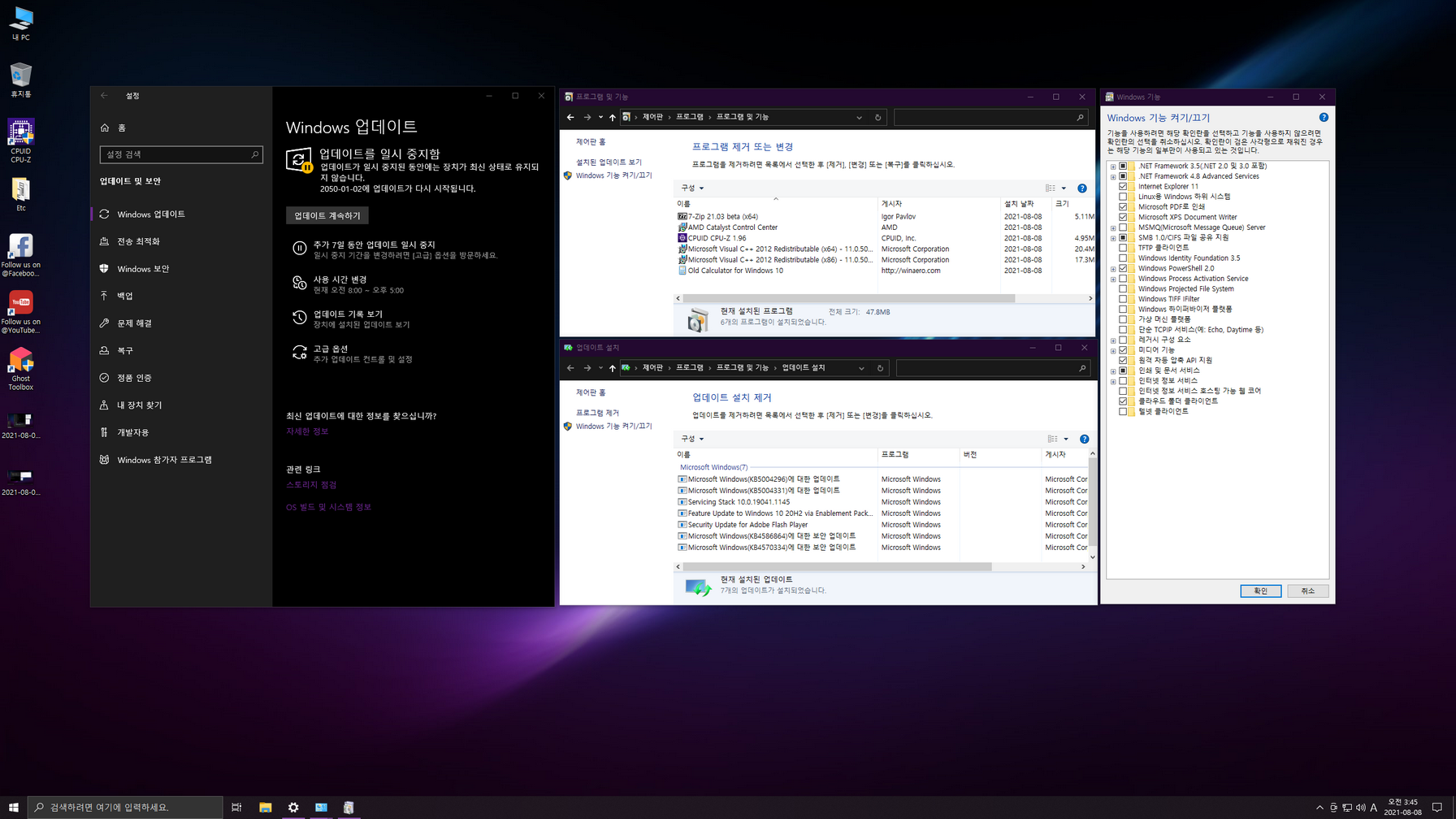Click horizontal scrollbar in 프로그램 및 기능 list
Image resolution: width=1456 pixels, height=819 pixels.
coord(848,298)
